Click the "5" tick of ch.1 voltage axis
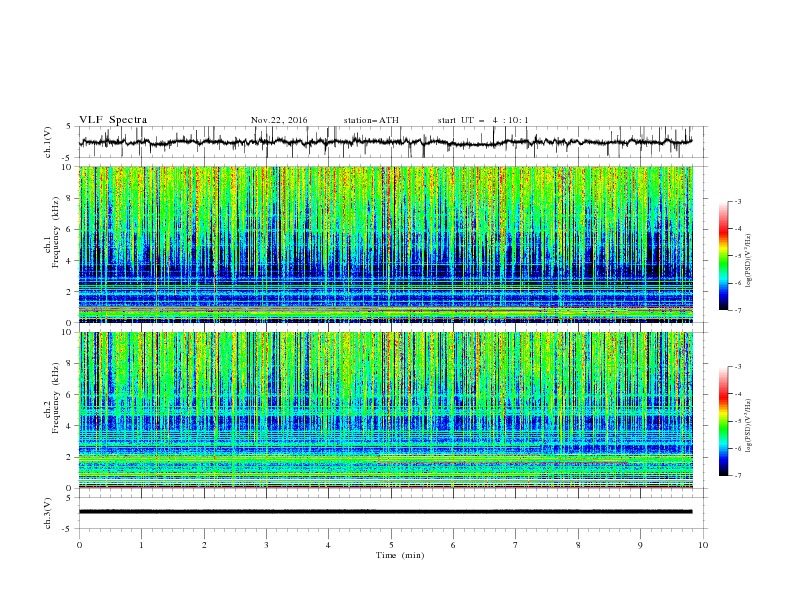The height and width of the screenshot is (612, 792). [x=71, y=127]
